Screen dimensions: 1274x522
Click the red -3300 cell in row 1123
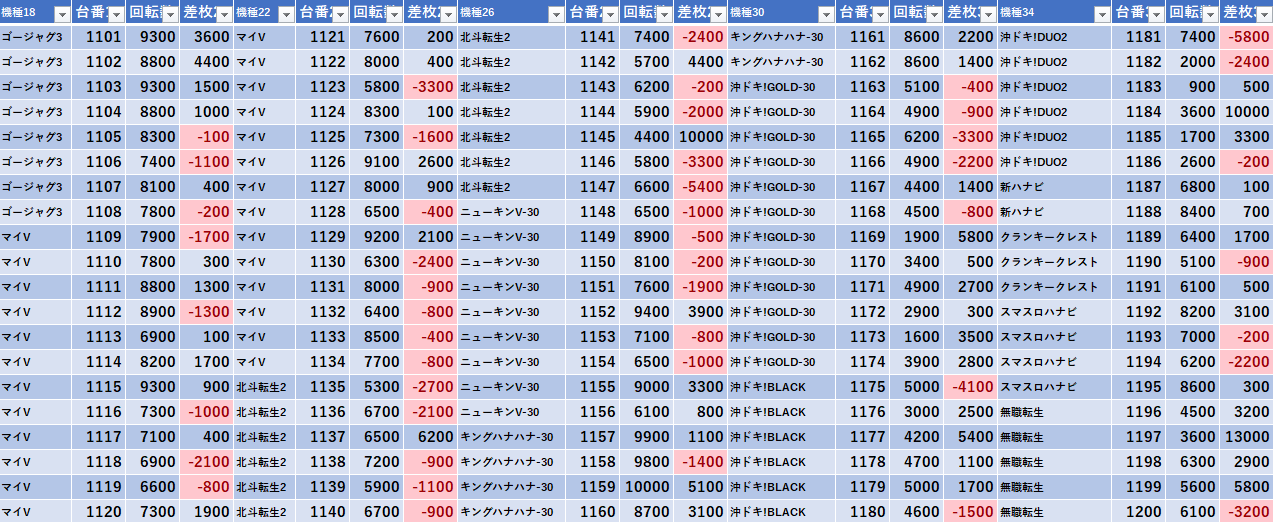[x=431, y=87]
